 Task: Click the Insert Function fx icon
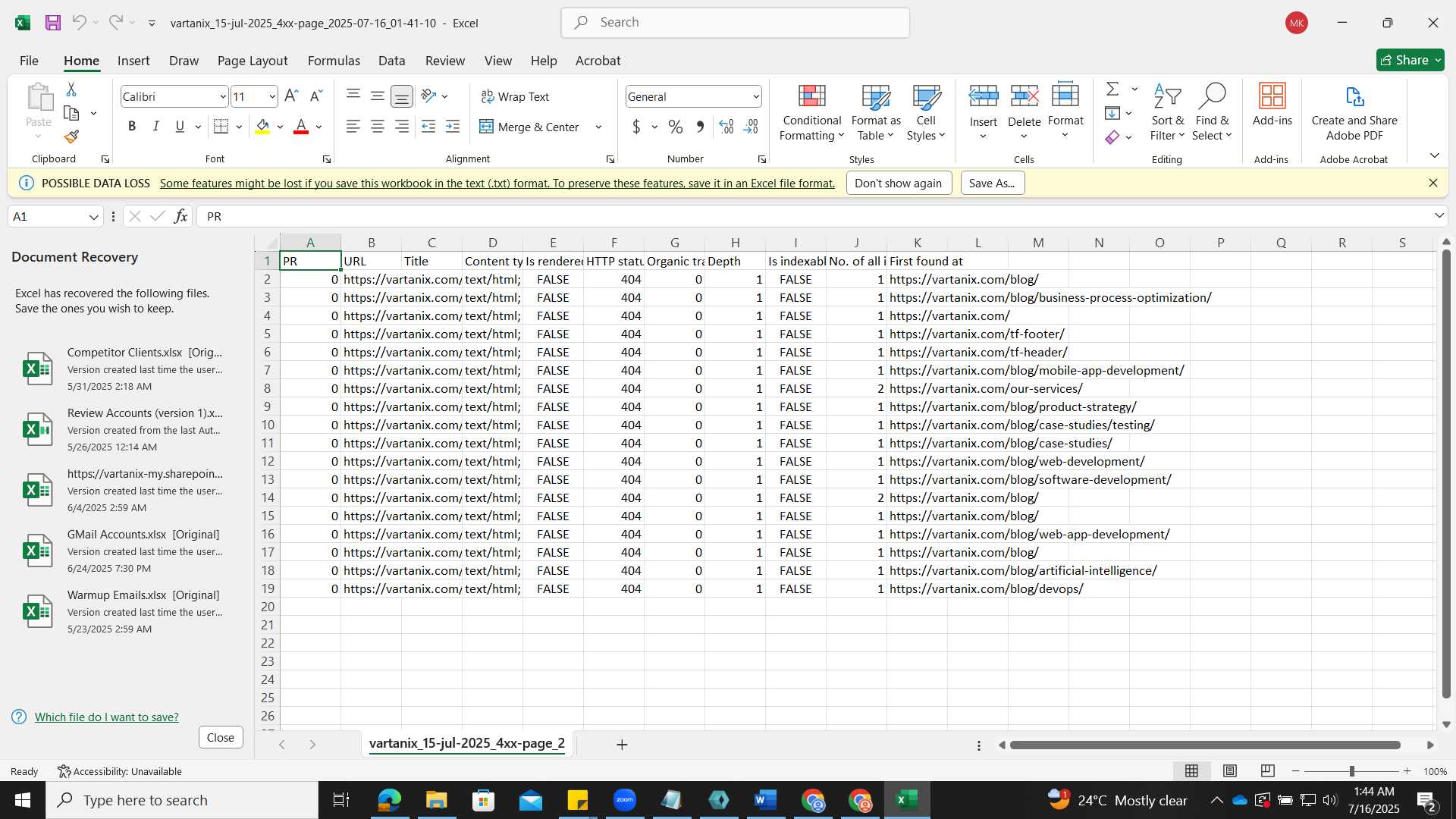(180, 216)
